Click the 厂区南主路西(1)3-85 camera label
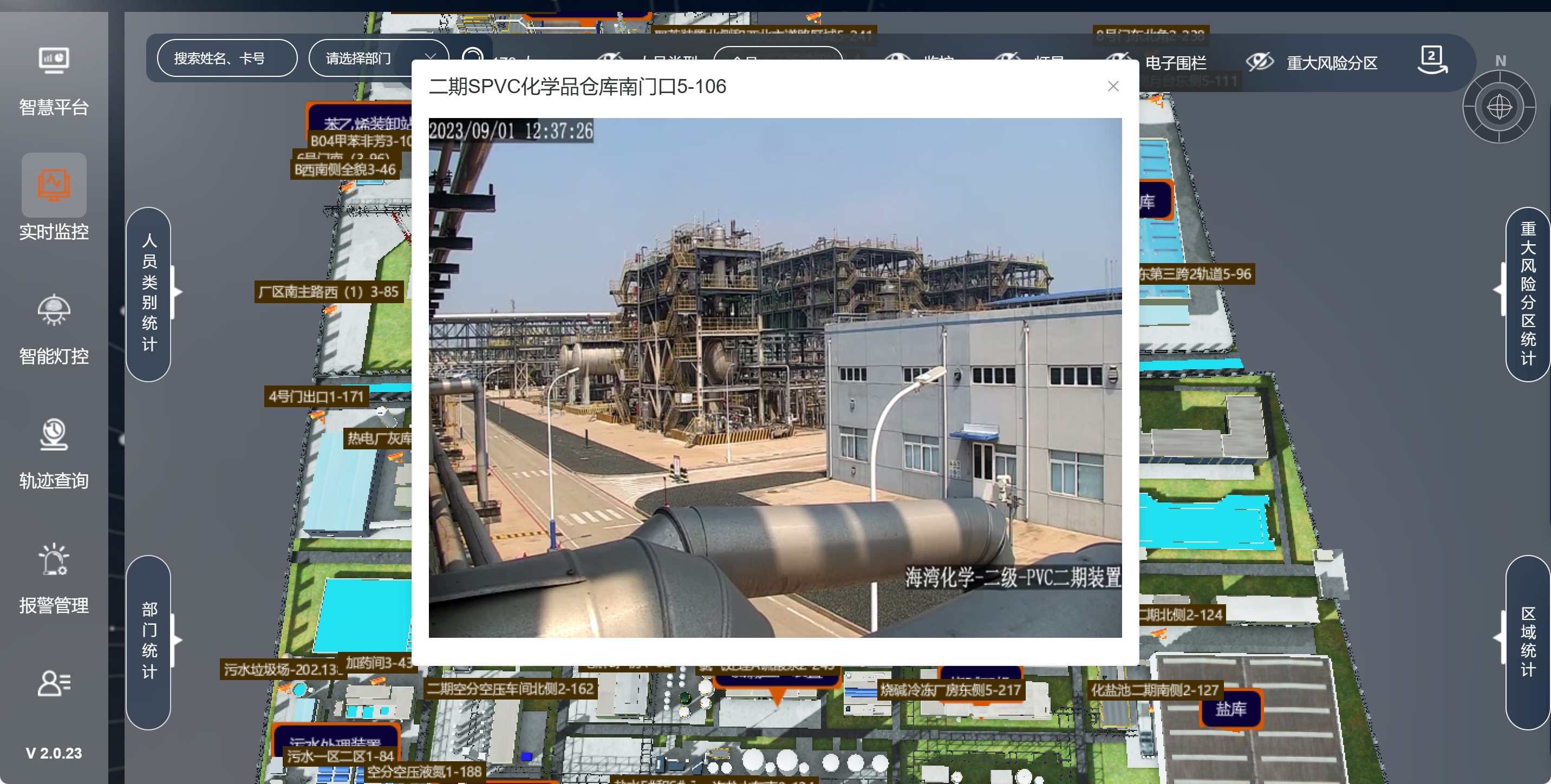This screenshot has width=1551, height=784. [328, 292]
